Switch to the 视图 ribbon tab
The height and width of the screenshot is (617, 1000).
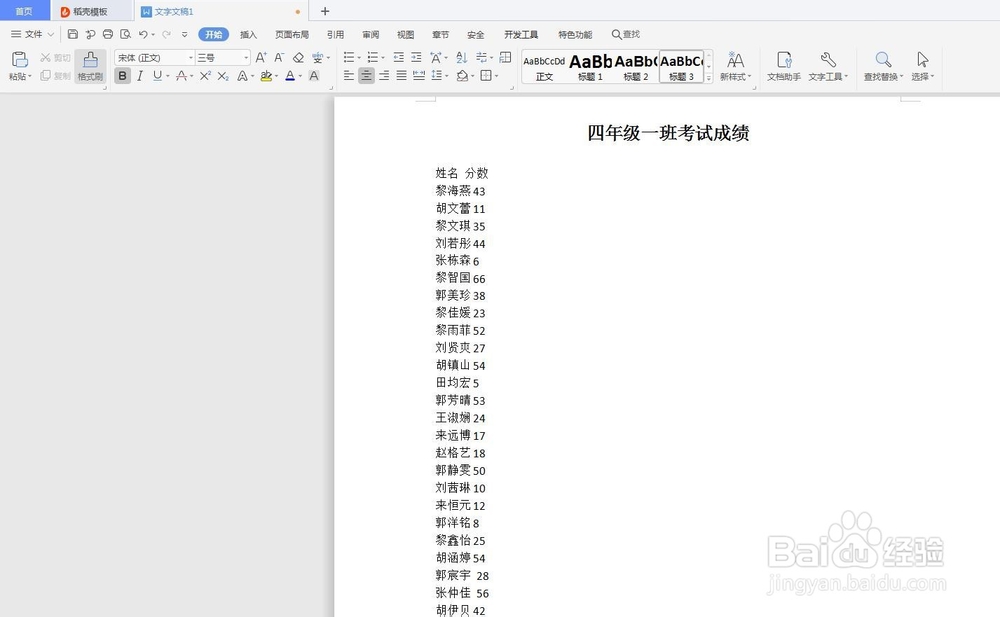pyautogui.click(x=406, y=34)
